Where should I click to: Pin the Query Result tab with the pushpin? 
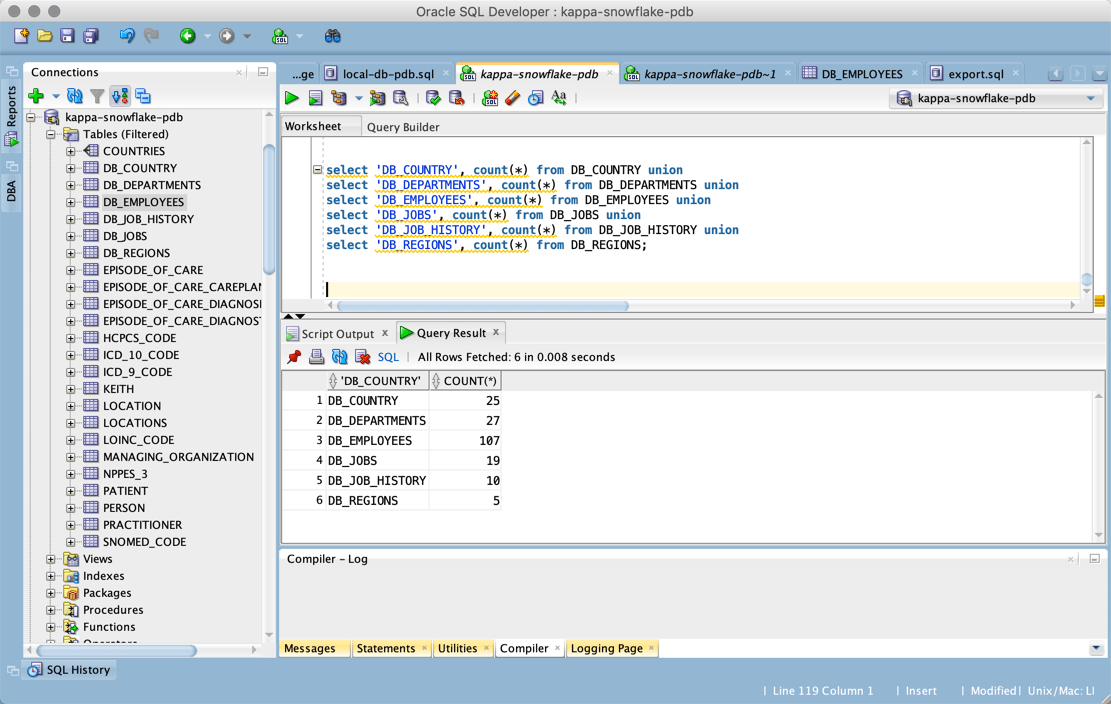pos(294,357)
